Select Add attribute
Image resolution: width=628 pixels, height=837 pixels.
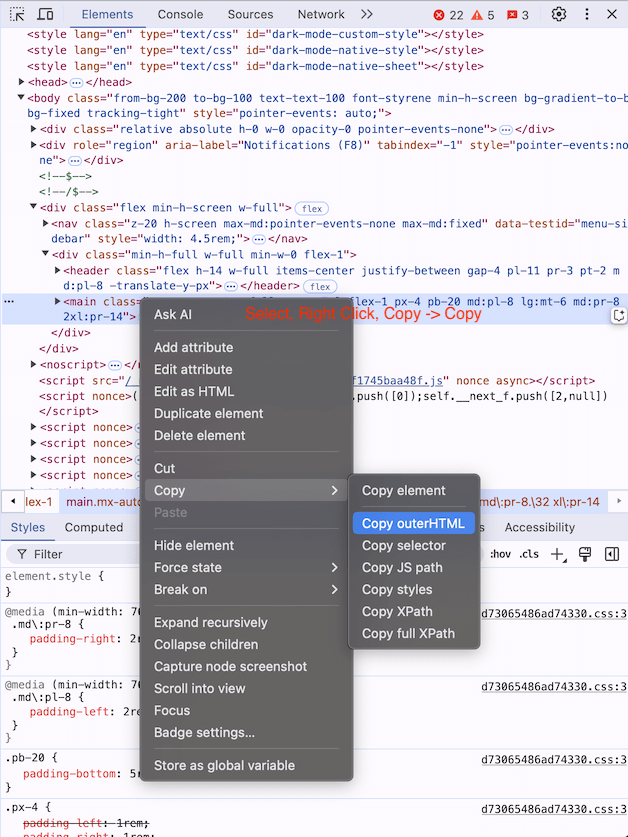click(x=246, y=348)
